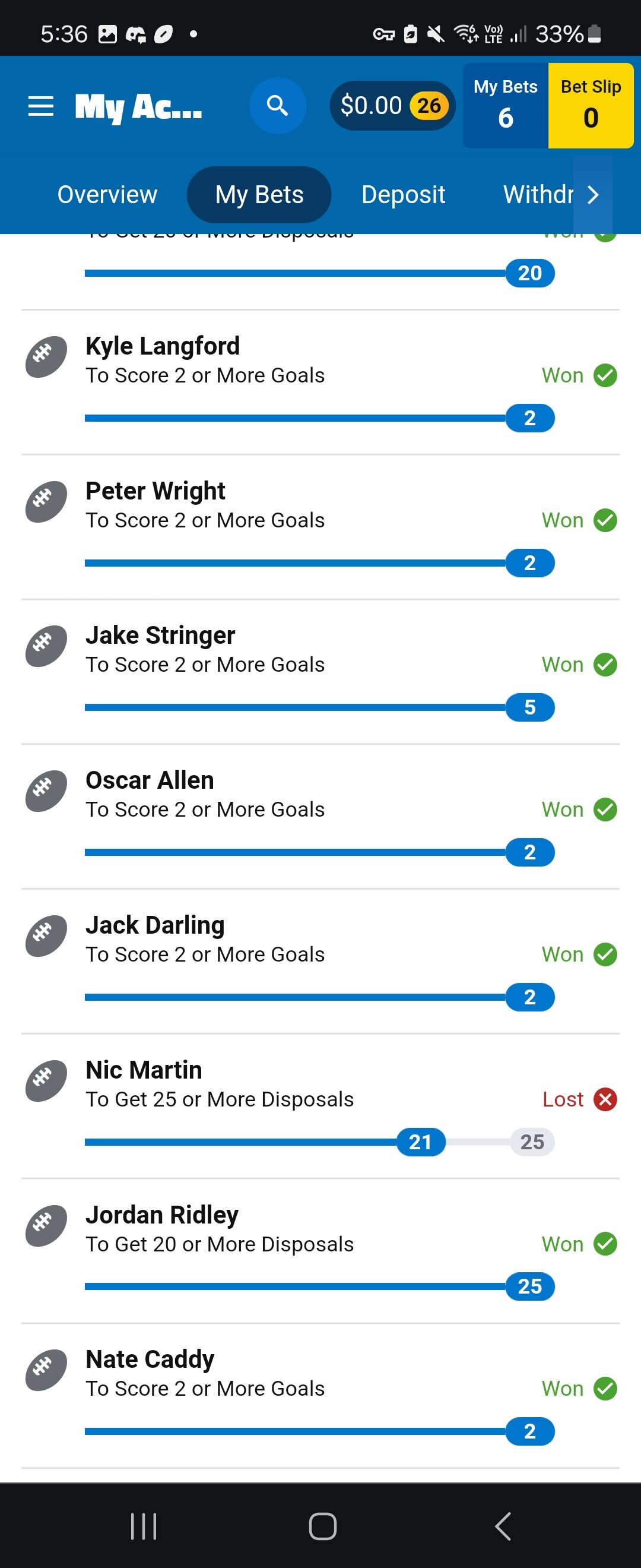Tap the search magnifier icon

[278, 106]
